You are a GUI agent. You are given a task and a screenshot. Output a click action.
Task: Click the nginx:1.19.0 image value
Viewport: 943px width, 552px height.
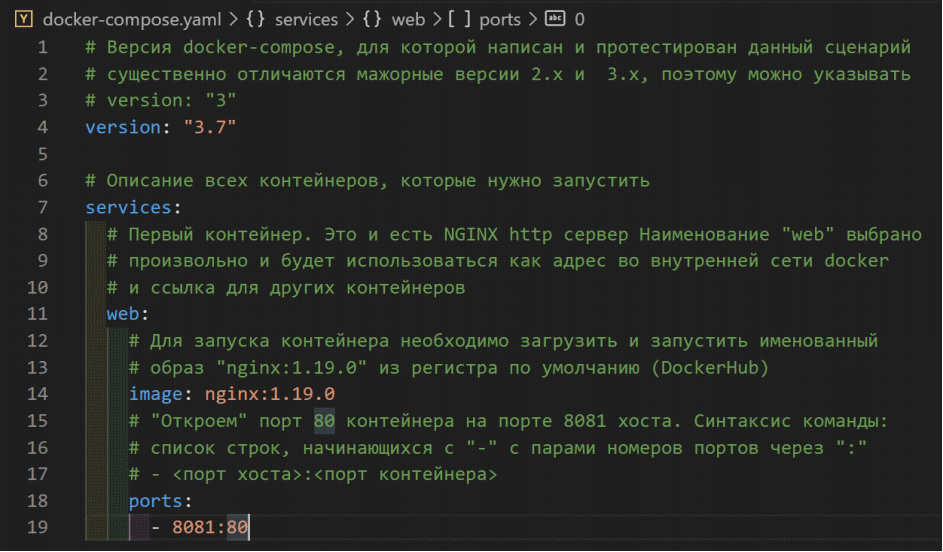(270, 394)
